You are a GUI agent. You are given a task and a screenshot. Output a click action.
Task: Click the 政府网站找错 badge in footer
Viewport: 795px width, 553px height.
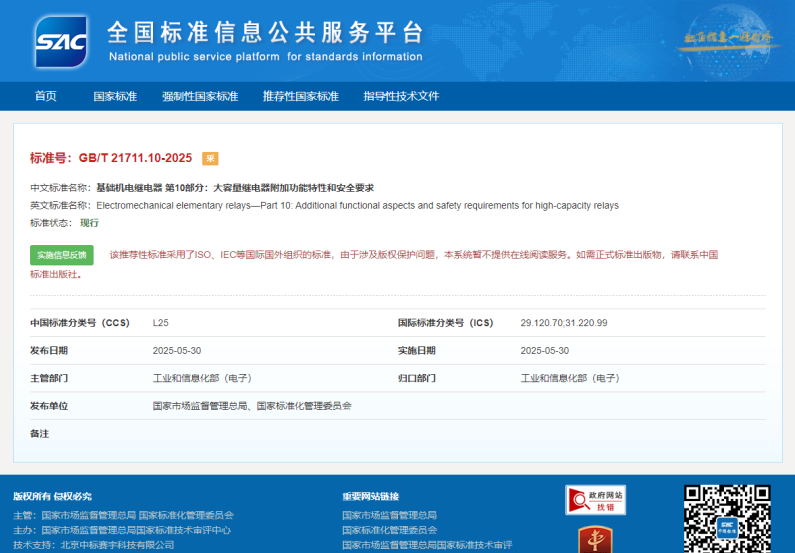(595, 500)
